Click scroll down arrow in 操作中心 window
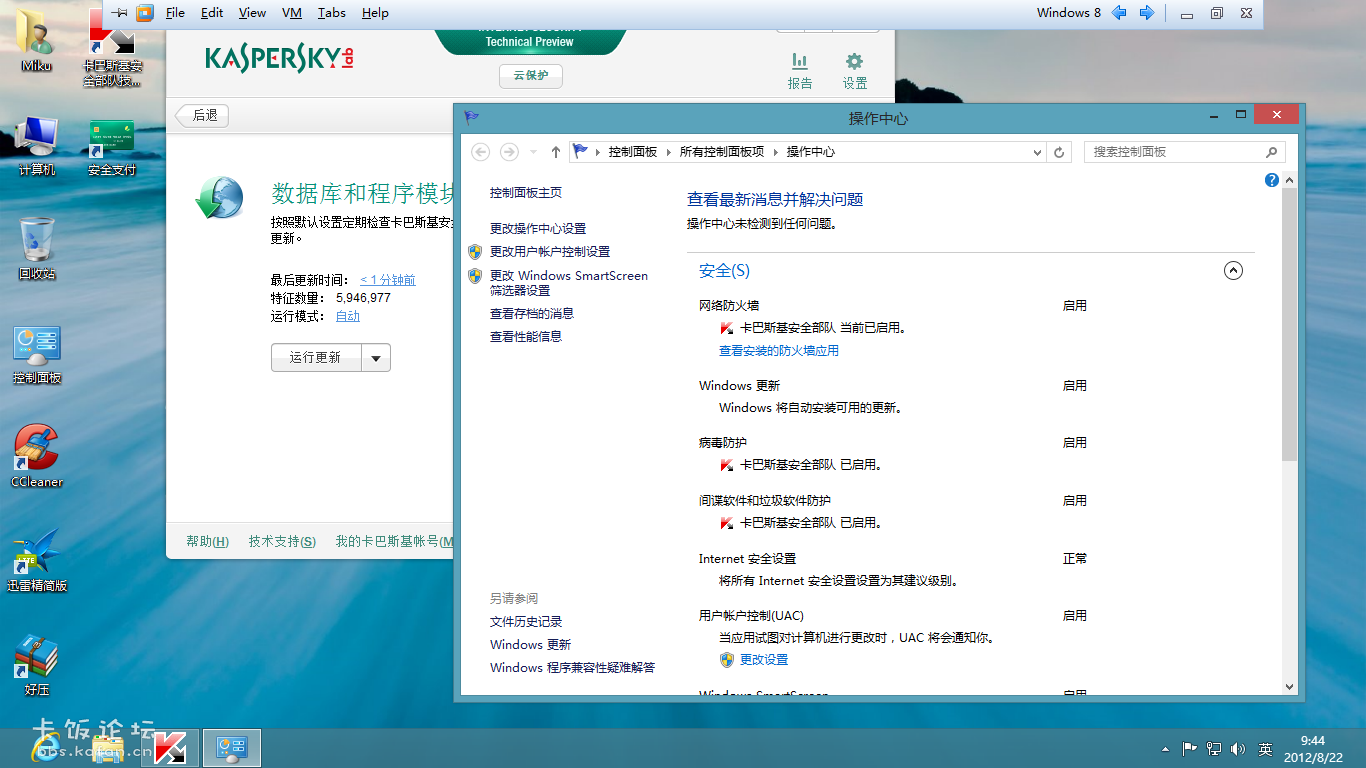 [x=1289, y=687]
